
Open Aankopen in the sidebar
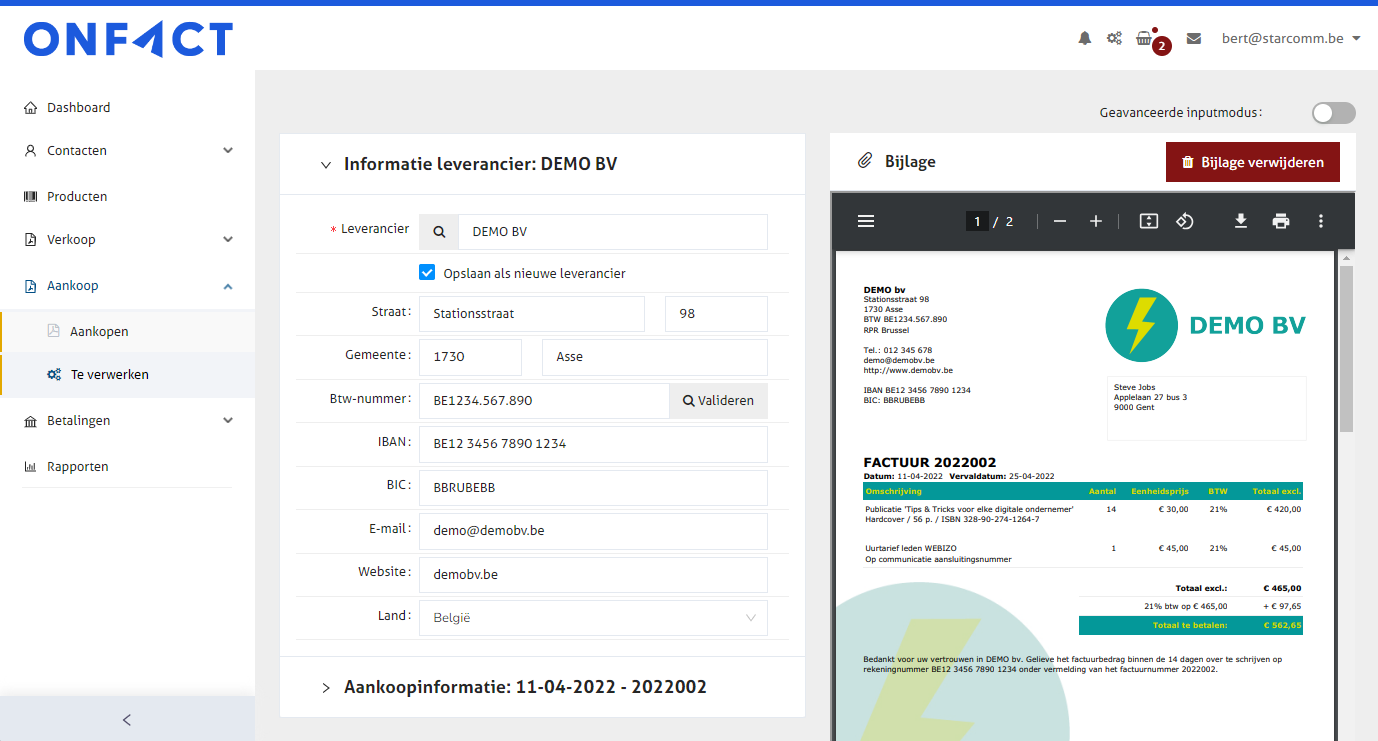coord(99,331)
